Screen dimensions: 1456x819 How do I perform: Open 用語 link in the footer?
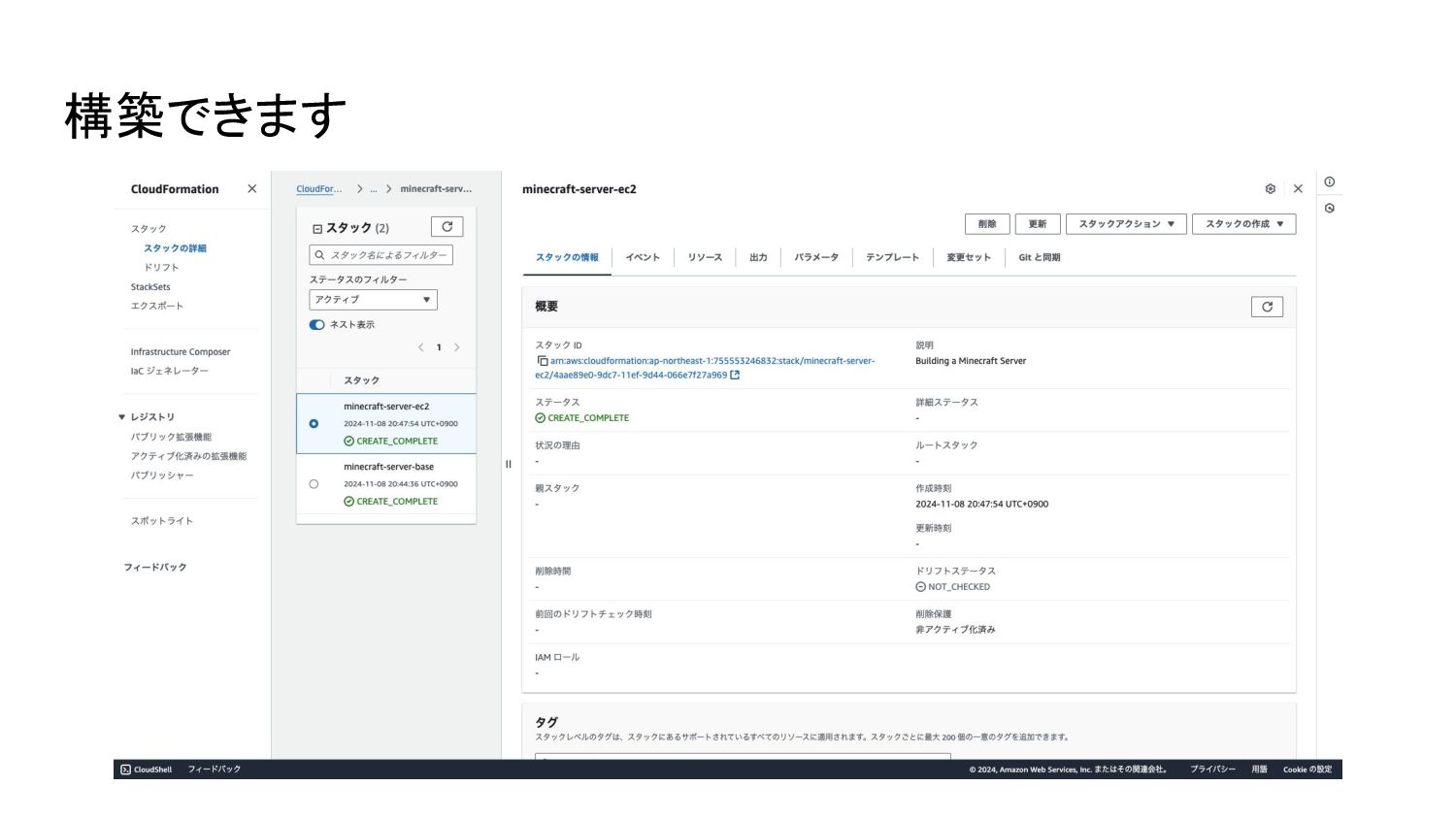(x=1259, y=770)
